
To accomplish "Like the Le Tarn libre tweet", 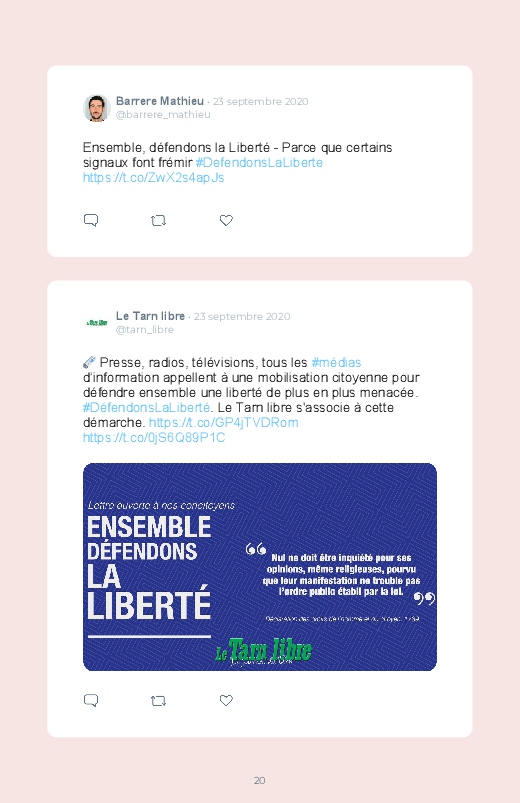I will [226, 700].
